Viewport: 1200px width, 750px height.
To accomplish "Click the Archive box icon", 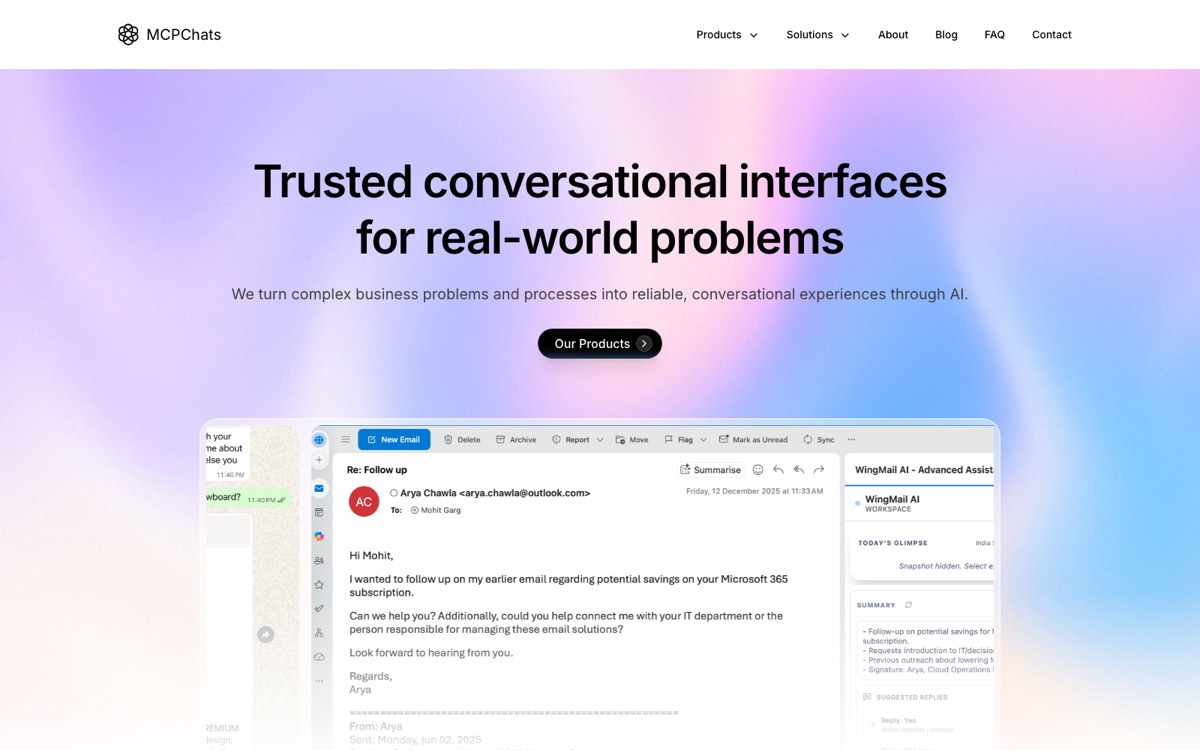I will (x=501, y=439).
